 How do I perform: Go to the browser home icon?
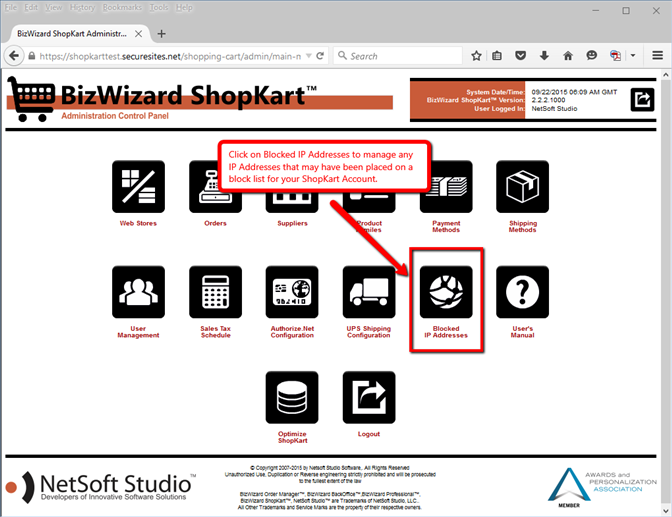tap(568, 56)
